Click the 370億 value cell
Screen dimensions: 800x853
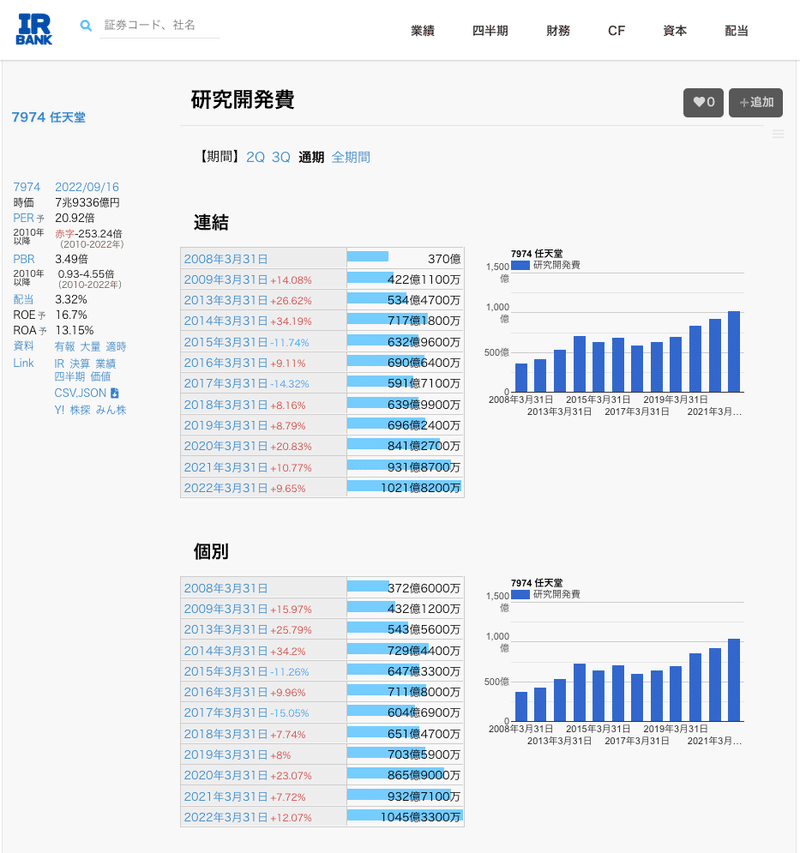coord(405,258)
